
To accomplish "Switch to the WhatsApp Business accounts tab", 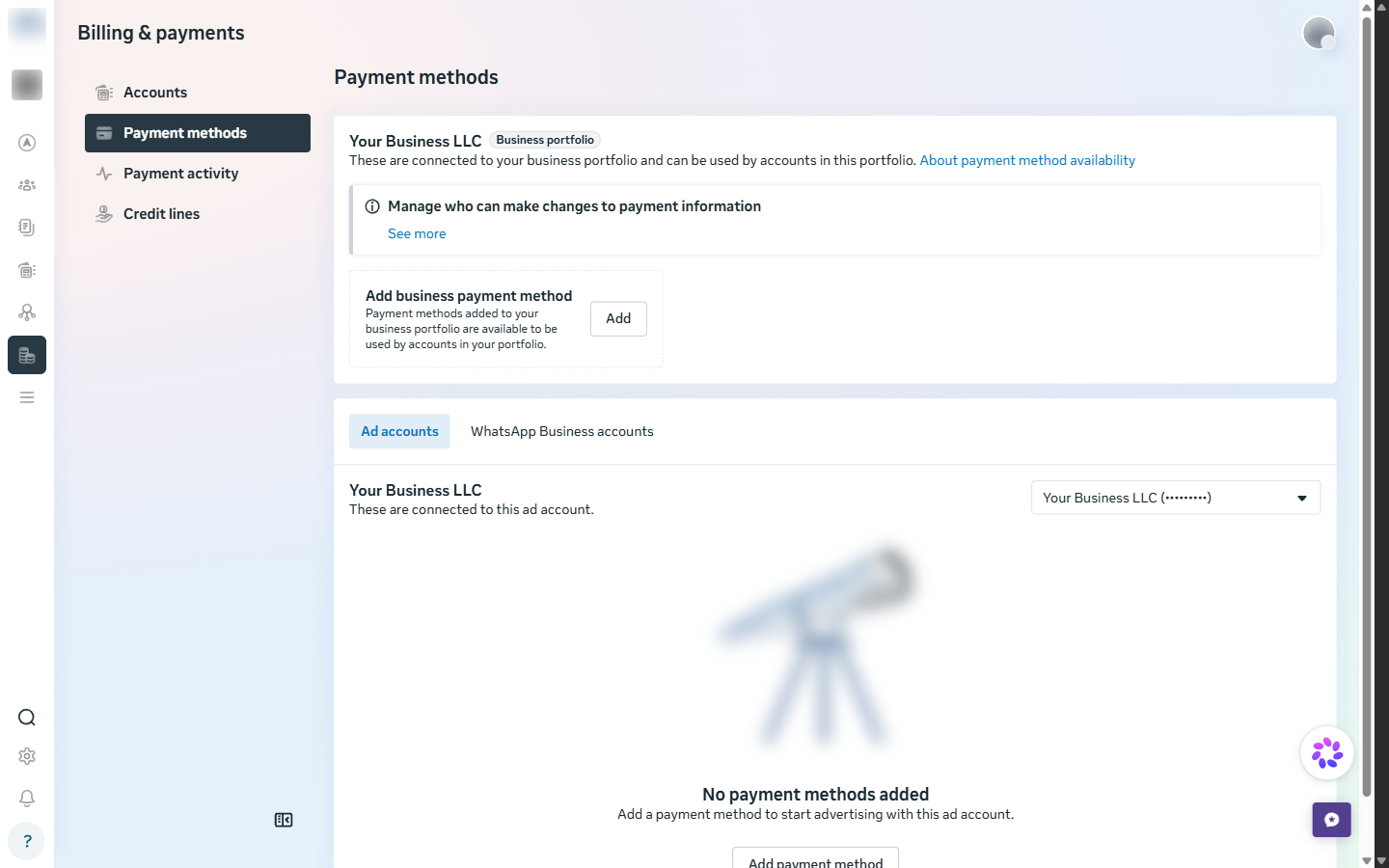I will pyautogui.click(x=562, y=431).
